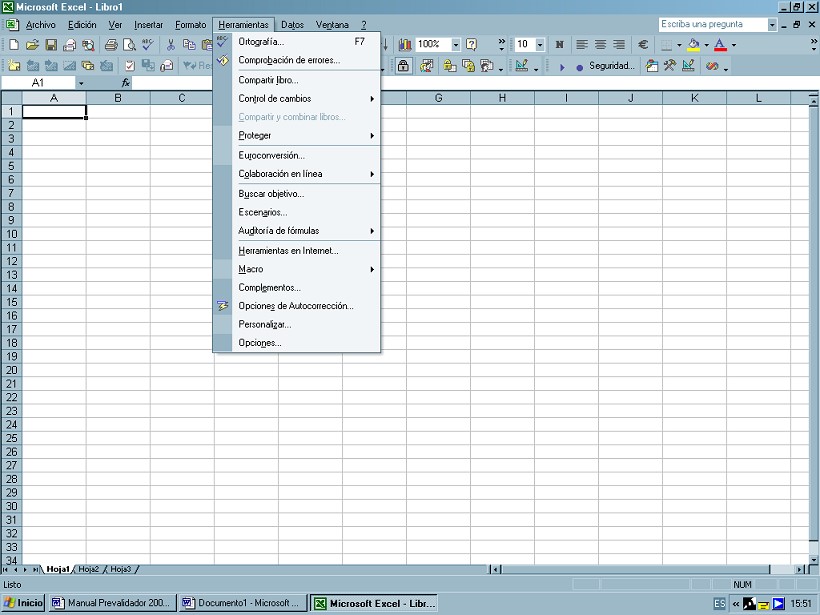Click the font color red A icon
The width and height of the screenshot is (820, 615).
720,45
